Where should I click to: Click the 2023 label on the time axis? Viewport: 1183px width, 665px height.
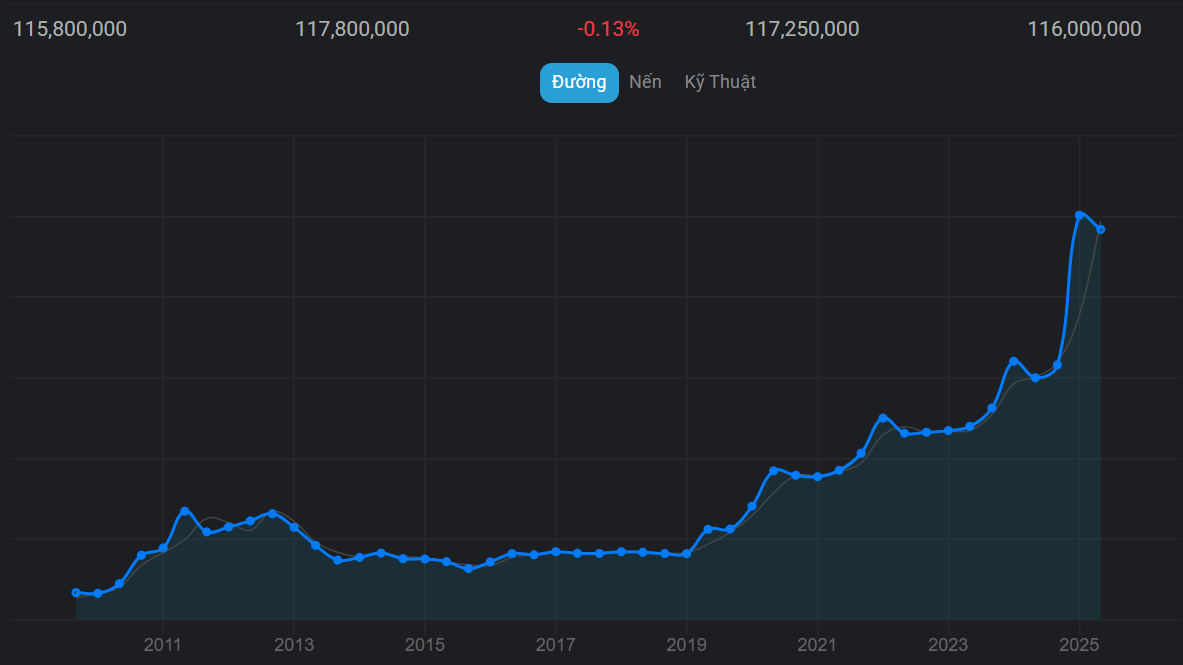(948, 645)
